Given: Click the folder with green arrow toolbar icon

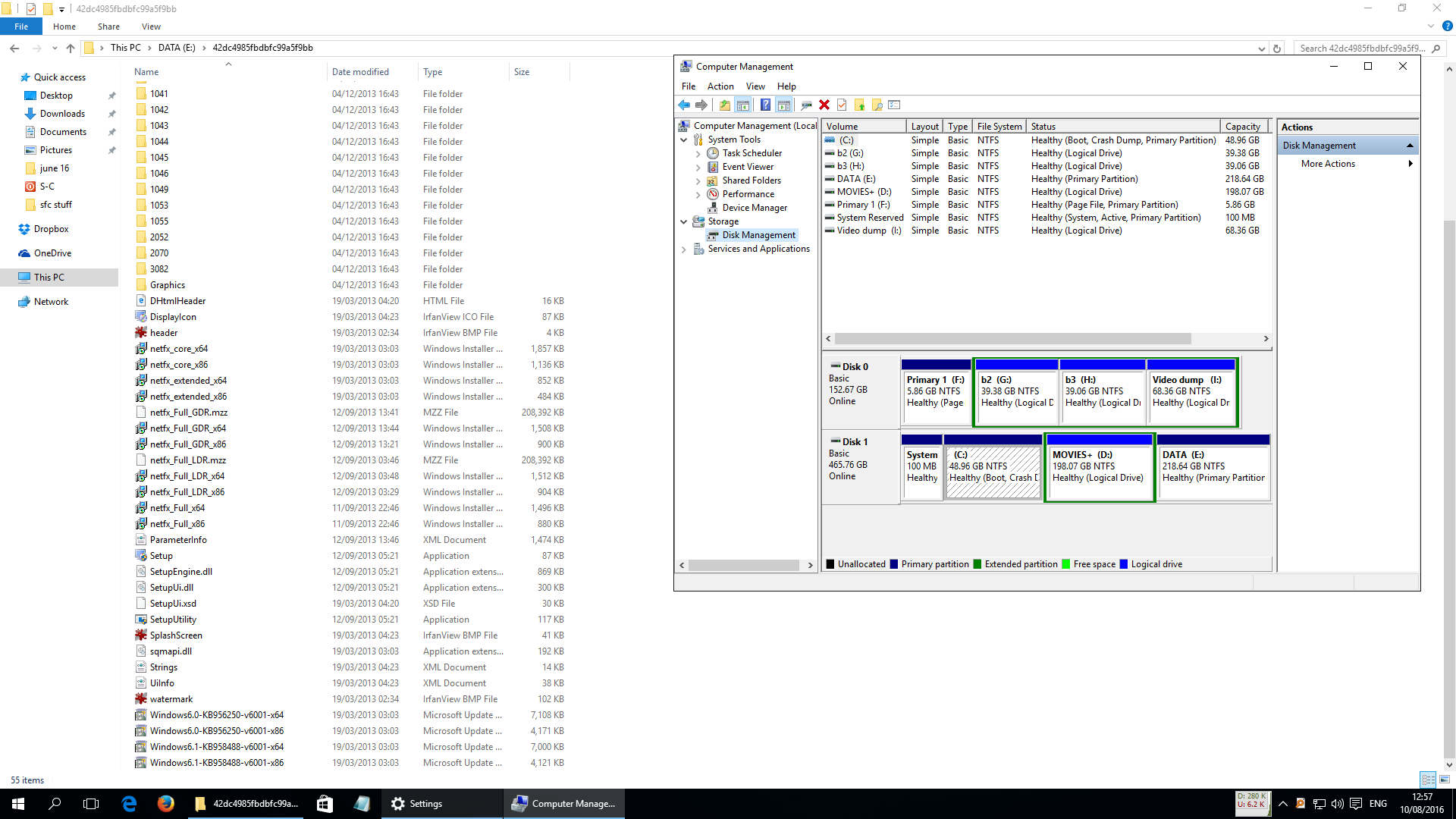Looking at the screenshot, I should tap(859, 105).
